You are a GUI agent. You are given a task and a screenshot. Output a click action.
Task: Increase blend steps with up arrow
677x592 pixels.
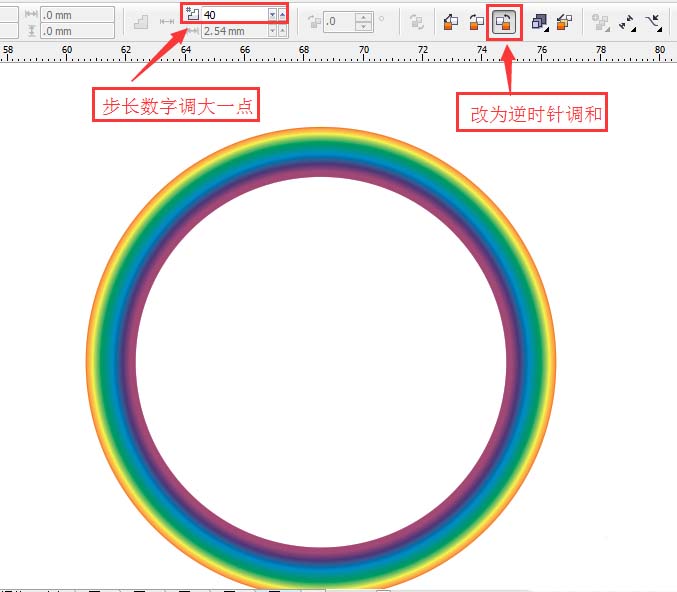(282, 15)
